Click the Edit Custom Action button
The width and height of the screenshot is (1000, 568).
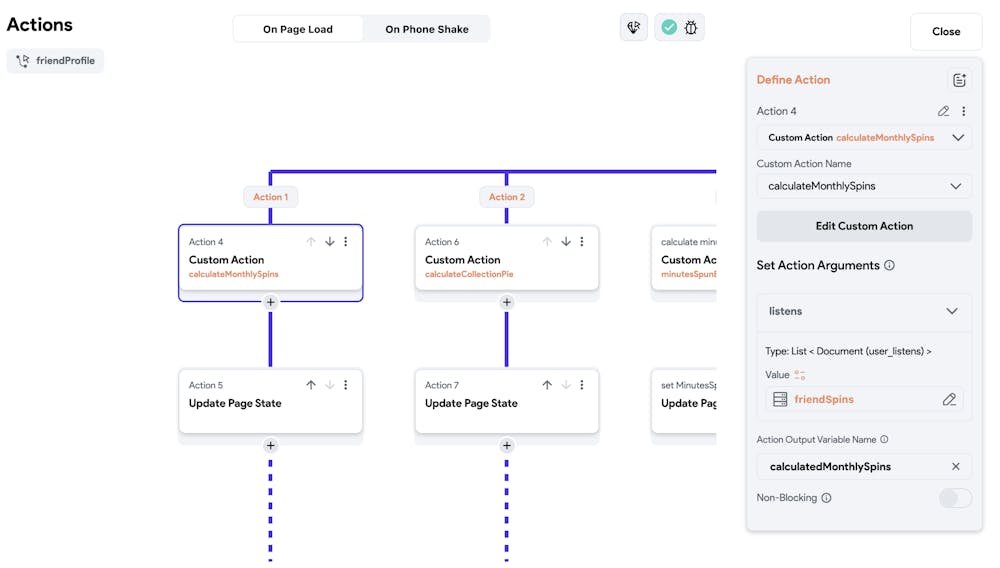pyautogui.click(x=864, y=226)
